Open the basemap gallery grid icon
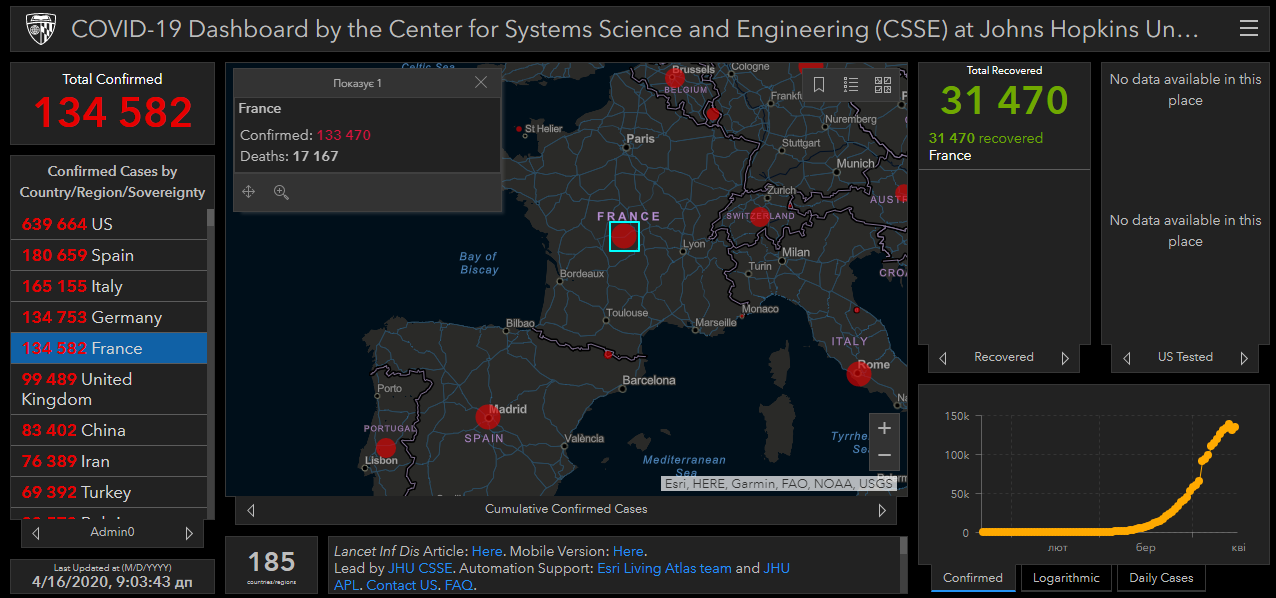 pyautogui.click(x=883, y=85)
